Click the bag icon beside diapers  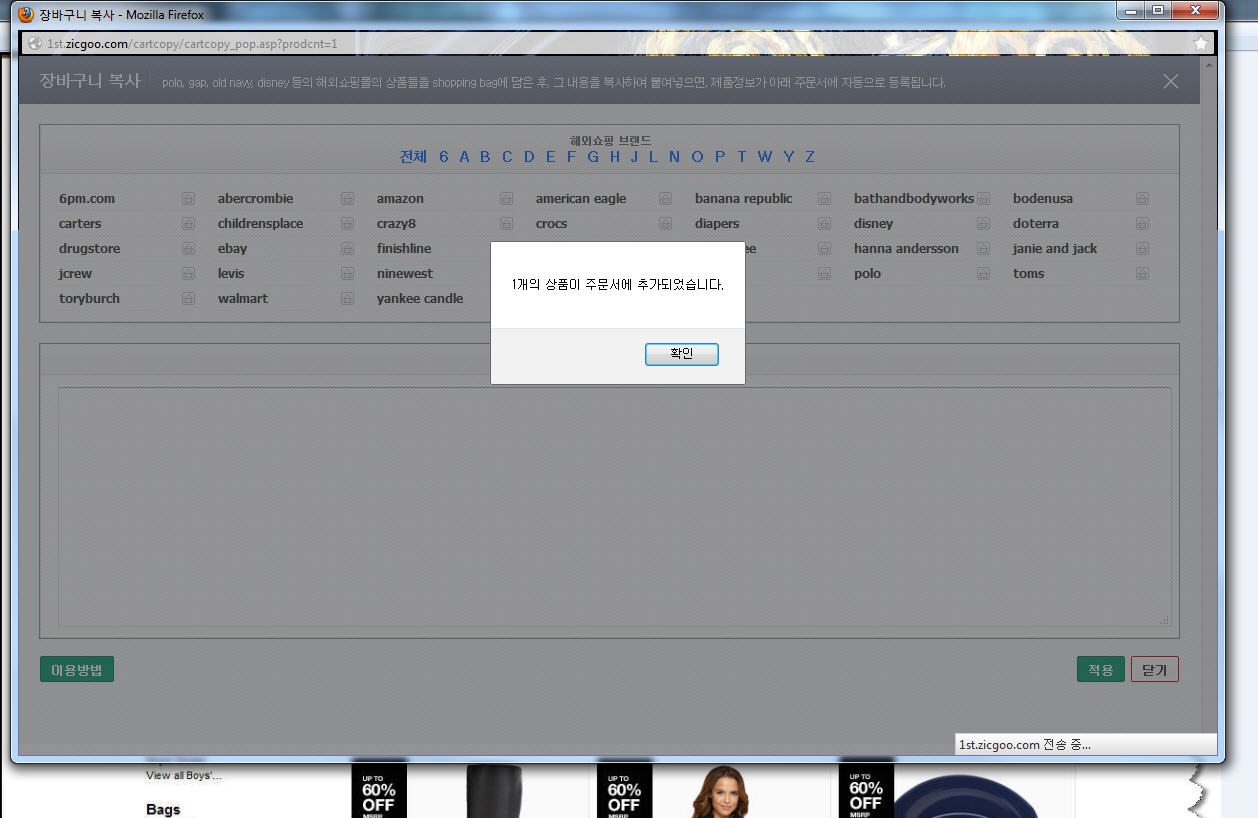click(824, 223)
